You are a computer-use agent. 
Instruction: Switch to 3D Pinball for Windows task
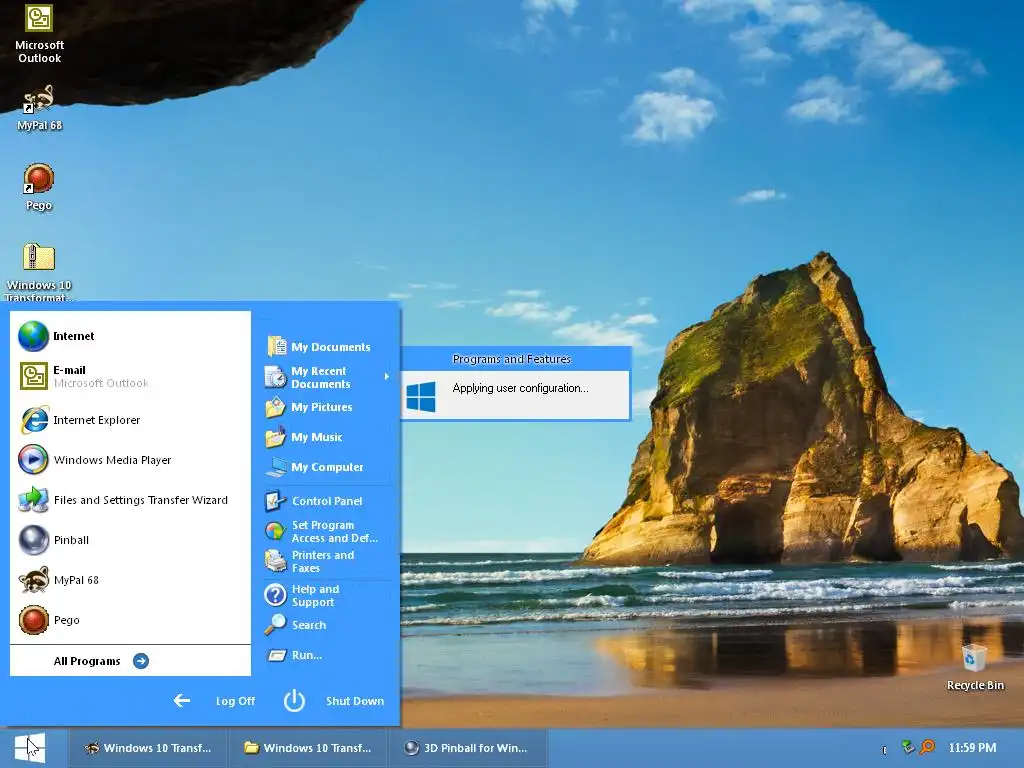pos(467,748)
